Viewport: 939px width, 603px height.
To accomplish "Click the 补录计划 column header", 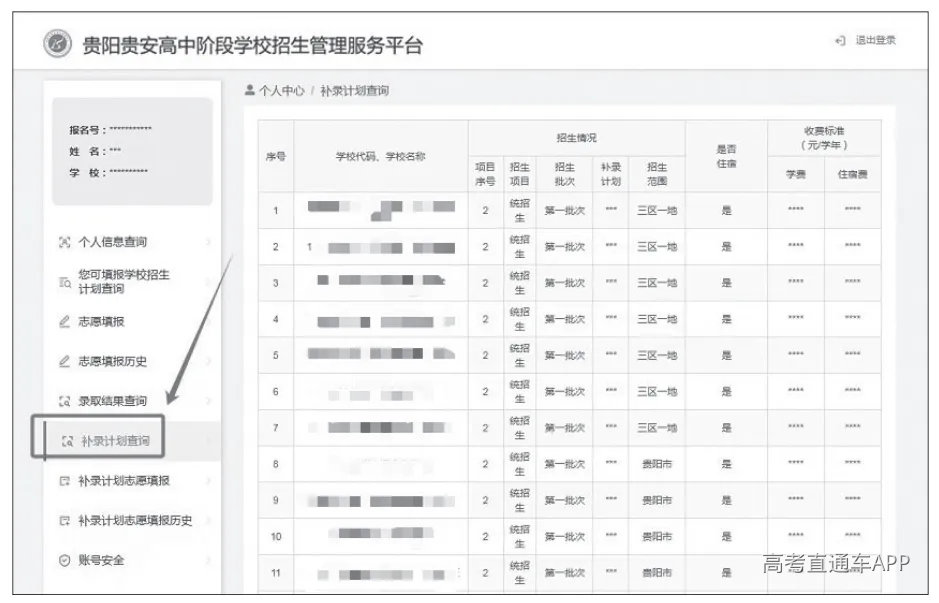I will click(x=610, y=174).
